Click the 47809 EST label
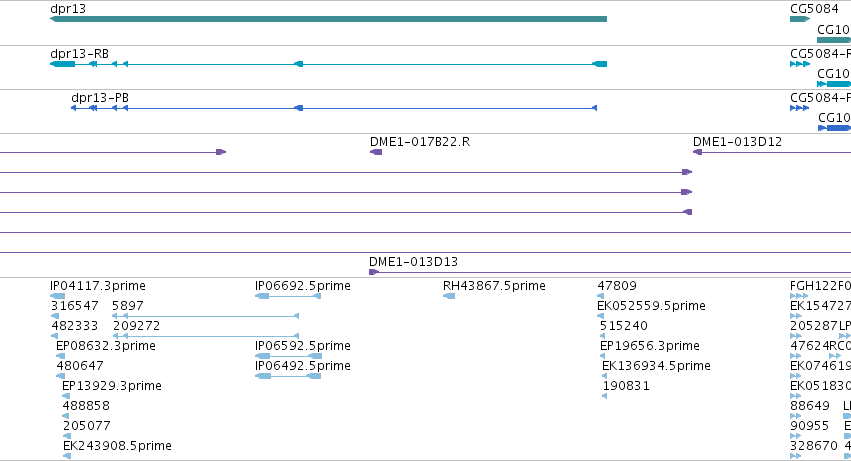Viewport: 851px width, 461px height. point(617,286)
